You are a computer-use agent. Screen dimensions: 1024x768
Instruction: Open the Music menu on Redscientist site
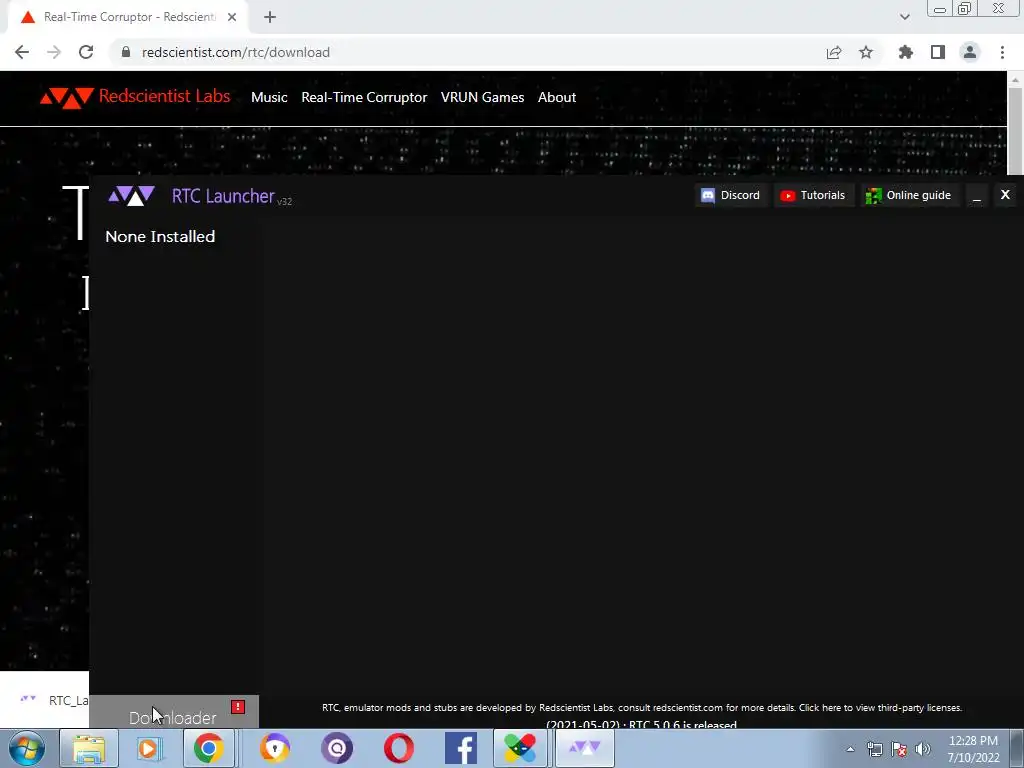click(x=269, y=97)
